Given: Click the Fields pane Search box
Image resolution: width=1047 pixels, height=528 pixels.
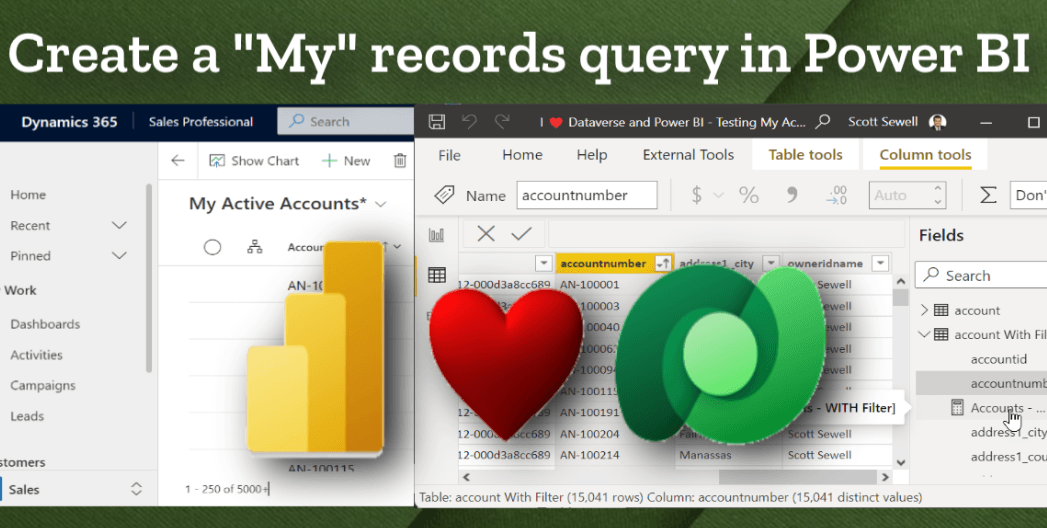Looking at the screenshot, I should coord(981,276).
